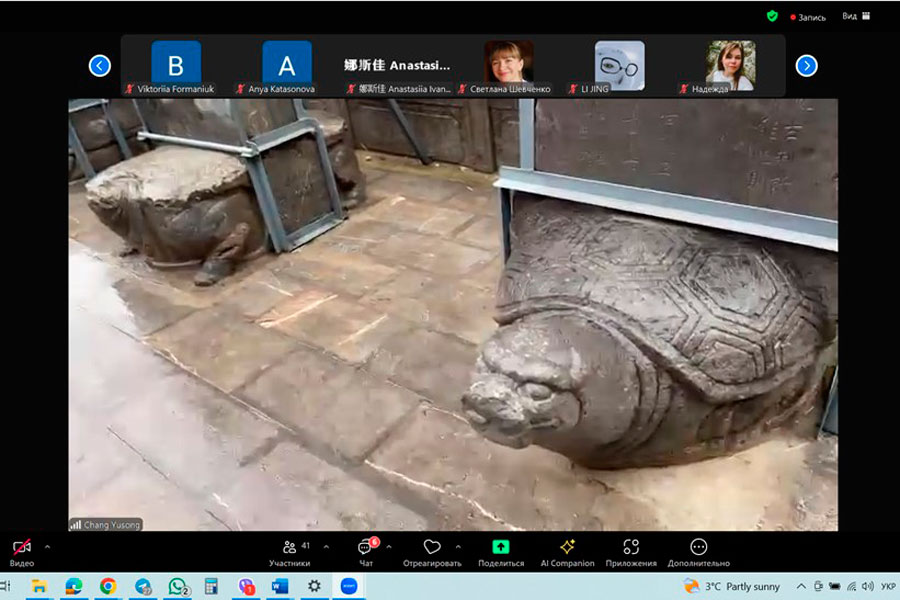Open the View (Вид) layout menu
The width and height of the screenshot is (900, 600).
[854, 16]
